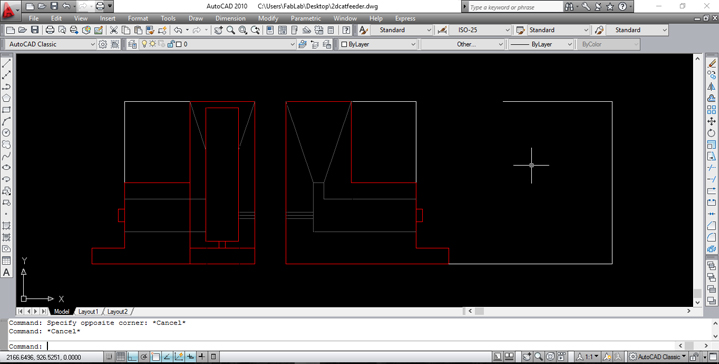Toggle Ortho mode in status bar
719x364 pixels.
(x=133, y=357)
